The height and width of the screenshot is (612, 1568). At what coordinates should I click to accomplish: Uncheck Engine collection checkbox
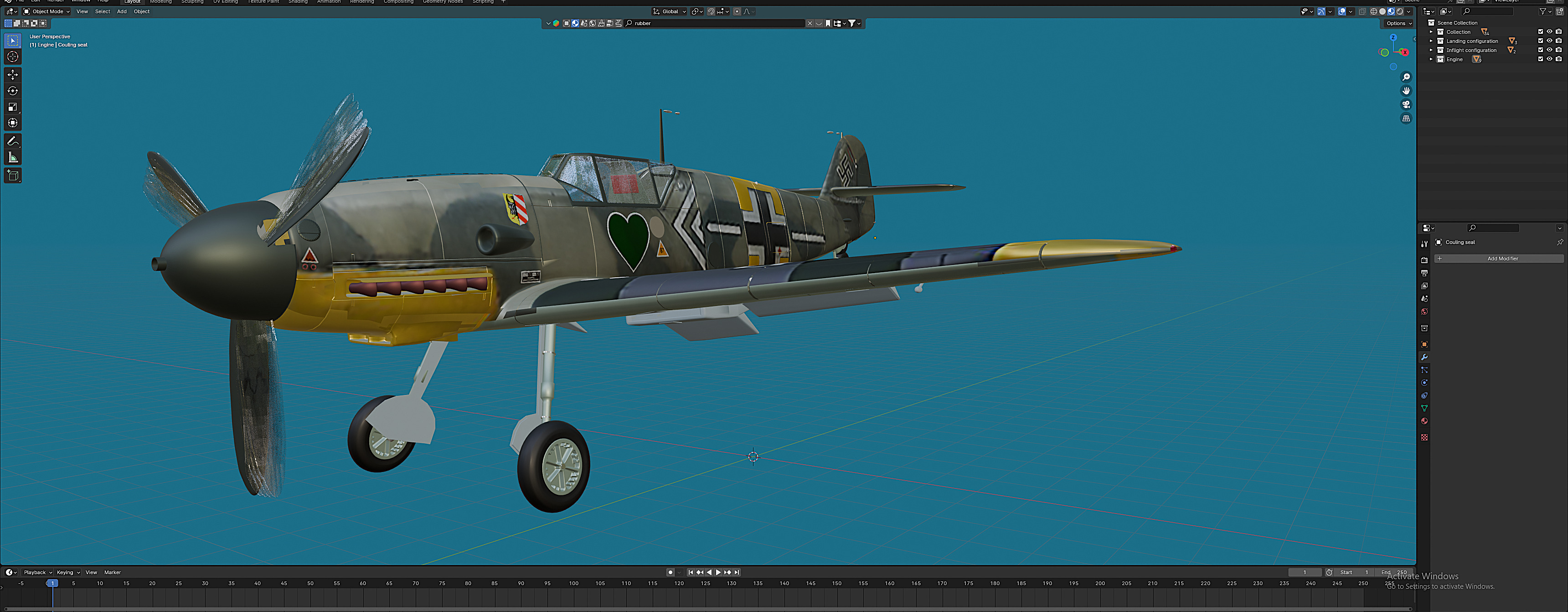coord(1541,59)
